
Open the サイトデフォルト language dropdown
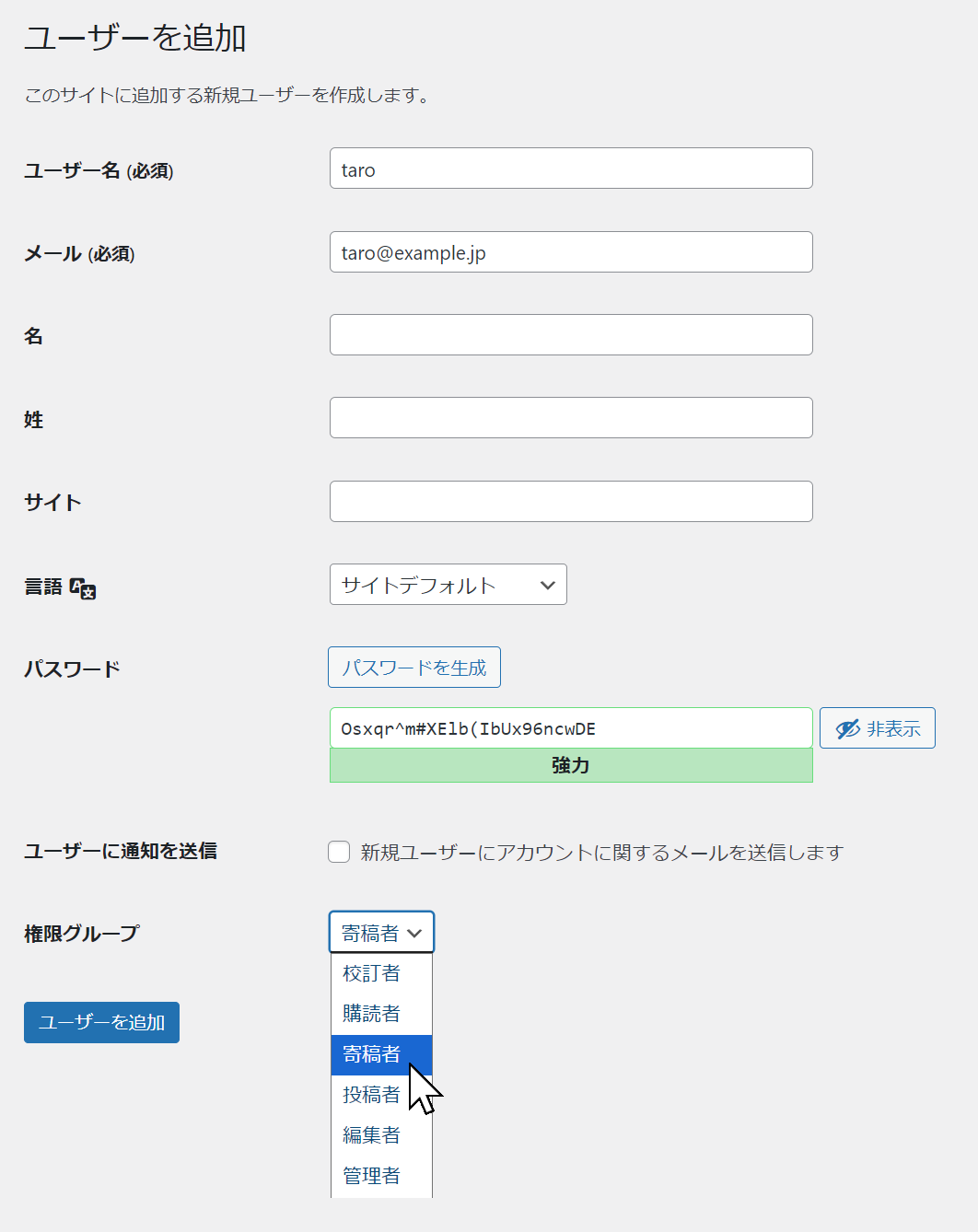(448, 585)
